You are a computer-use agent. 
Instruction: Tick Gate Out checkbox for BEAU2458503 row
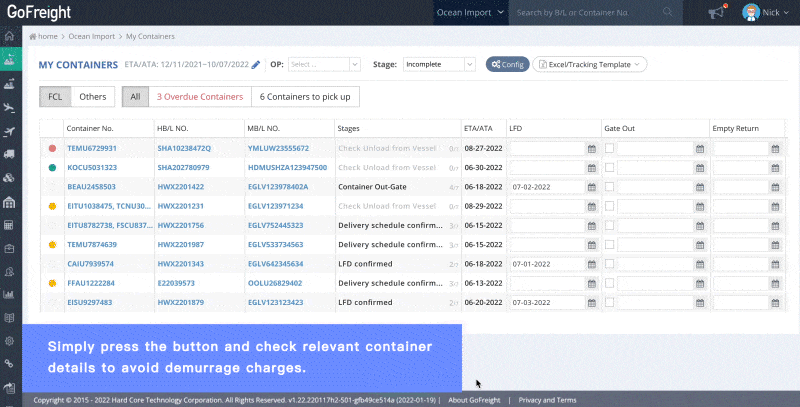[609, 186]
